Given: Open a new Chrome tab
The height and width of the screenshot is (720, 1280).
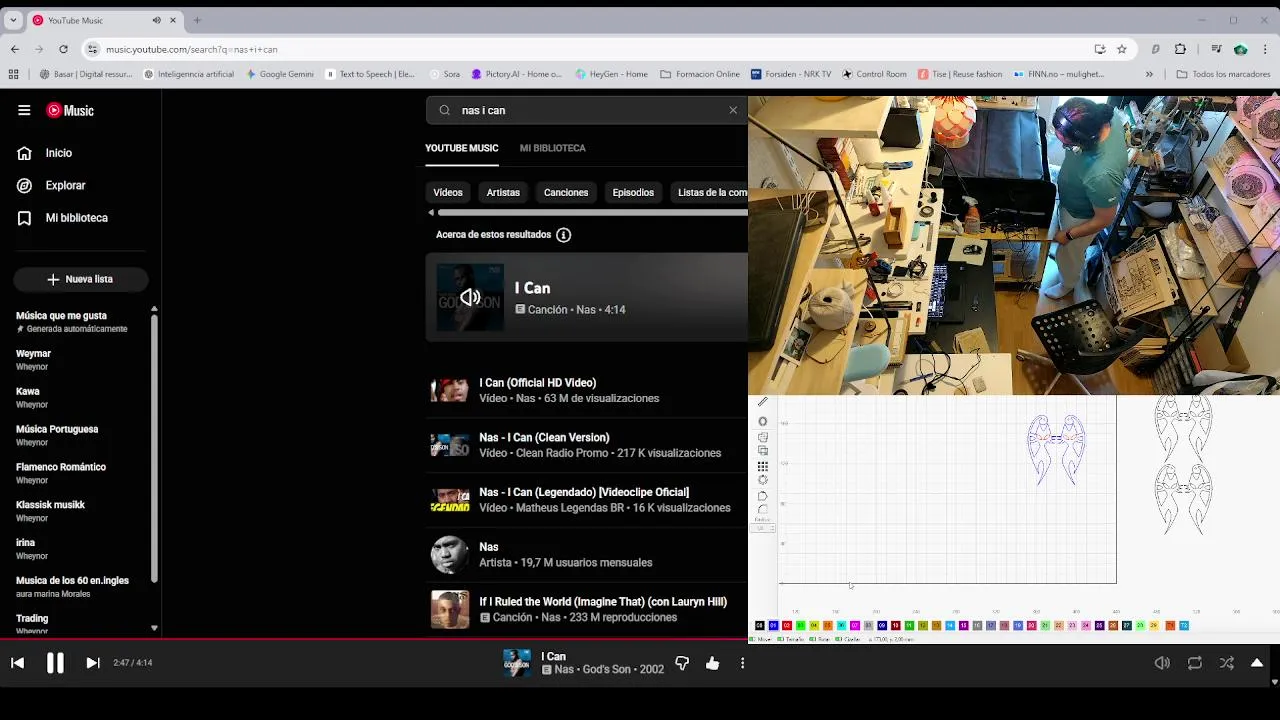Looking at the screenshot, I should click(x=197, y=20).
